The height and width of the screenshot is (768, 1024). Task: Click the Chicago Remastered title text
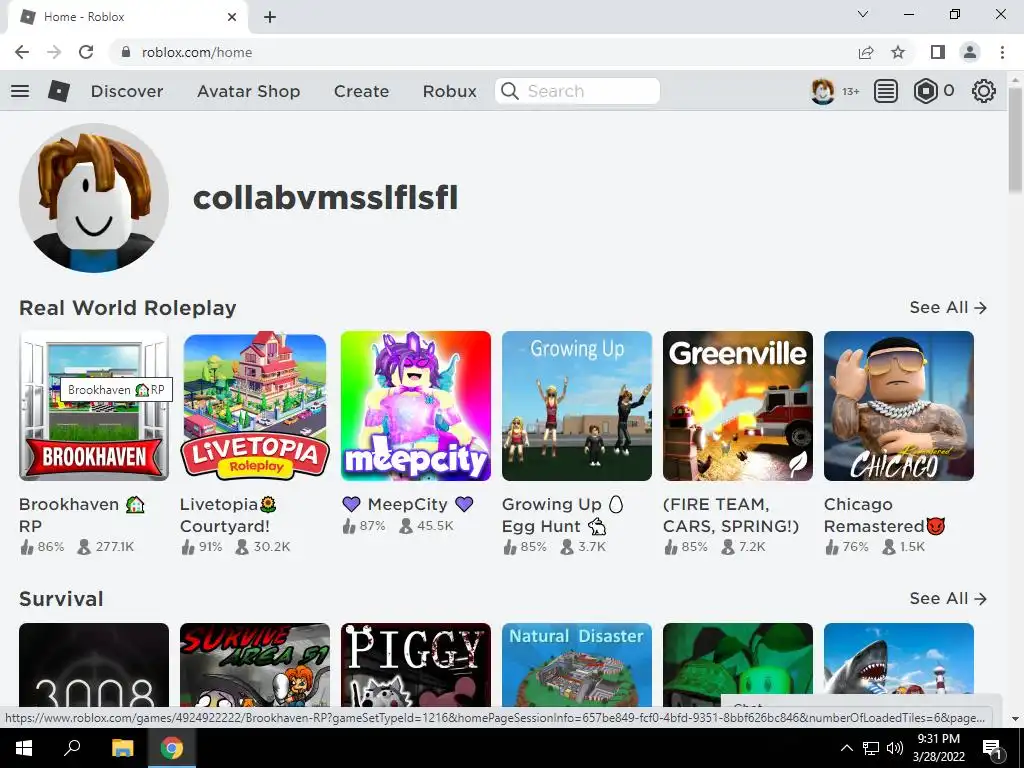pos(884,515)
